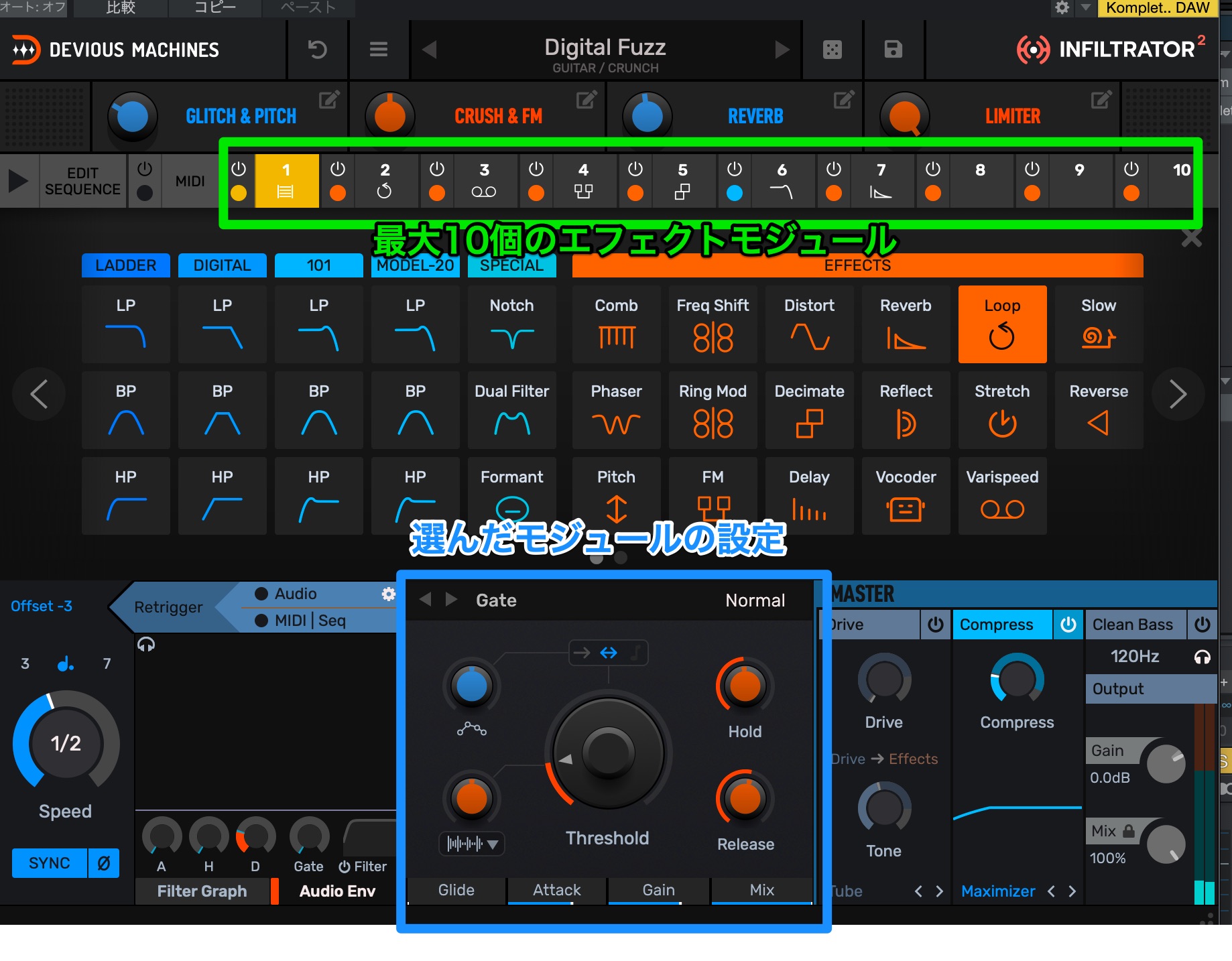The width and height of the screenshot is (1232, 961).
Task: Select the Decimate effect tile
Action: click(809, 410)
